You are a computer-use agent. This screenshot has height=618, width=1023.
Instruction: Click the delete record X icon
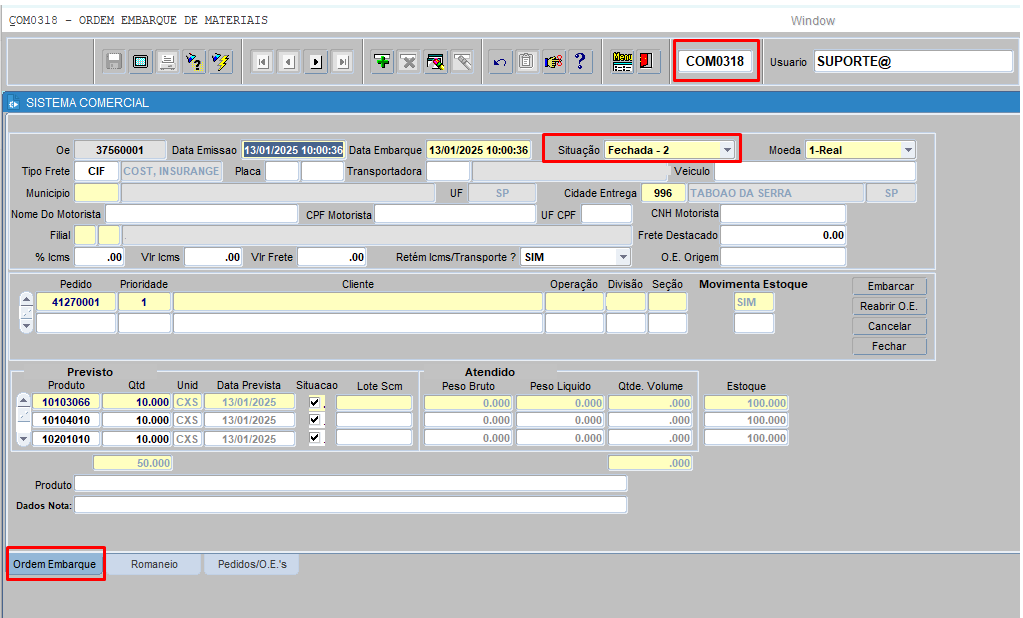pyautogui.click(x=409, y=62)
